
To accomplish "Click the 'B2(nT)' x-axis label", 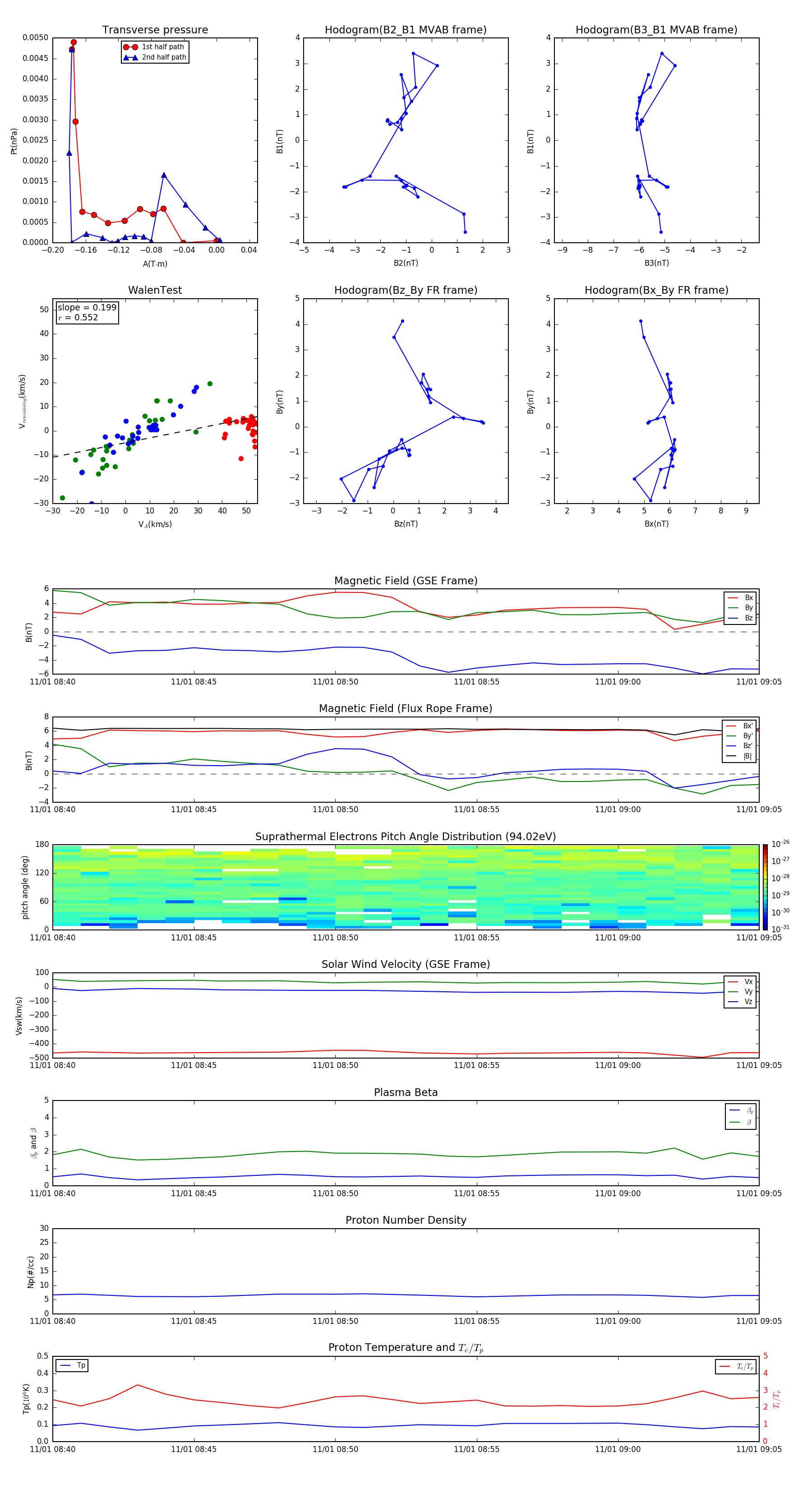I will pyautogui.click(x=406, y=263).
